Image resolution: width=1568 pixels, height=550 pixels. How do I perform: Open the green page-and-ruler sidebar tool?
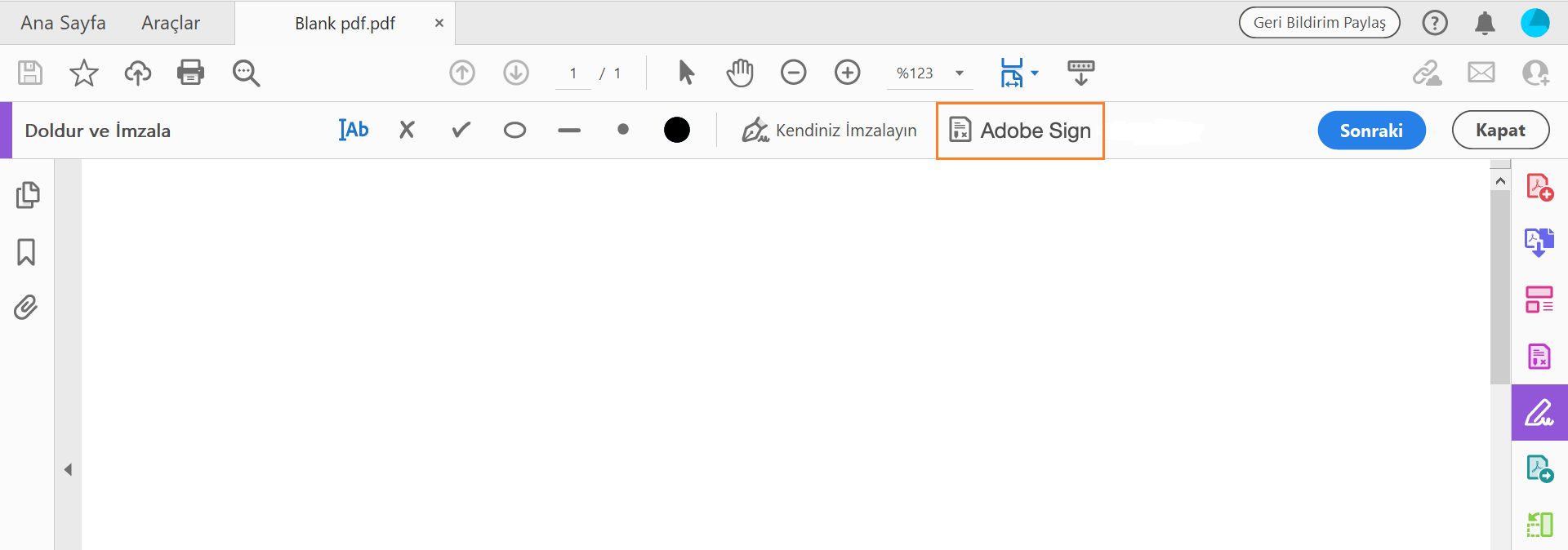(1539, 524)
